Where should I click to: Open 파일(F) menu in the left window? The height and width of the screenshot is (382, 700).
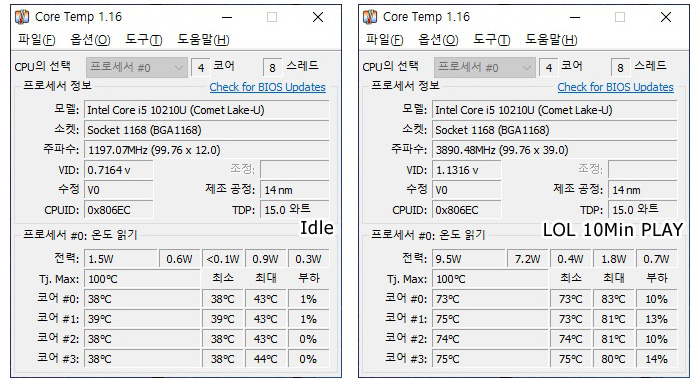click(37, 40)
